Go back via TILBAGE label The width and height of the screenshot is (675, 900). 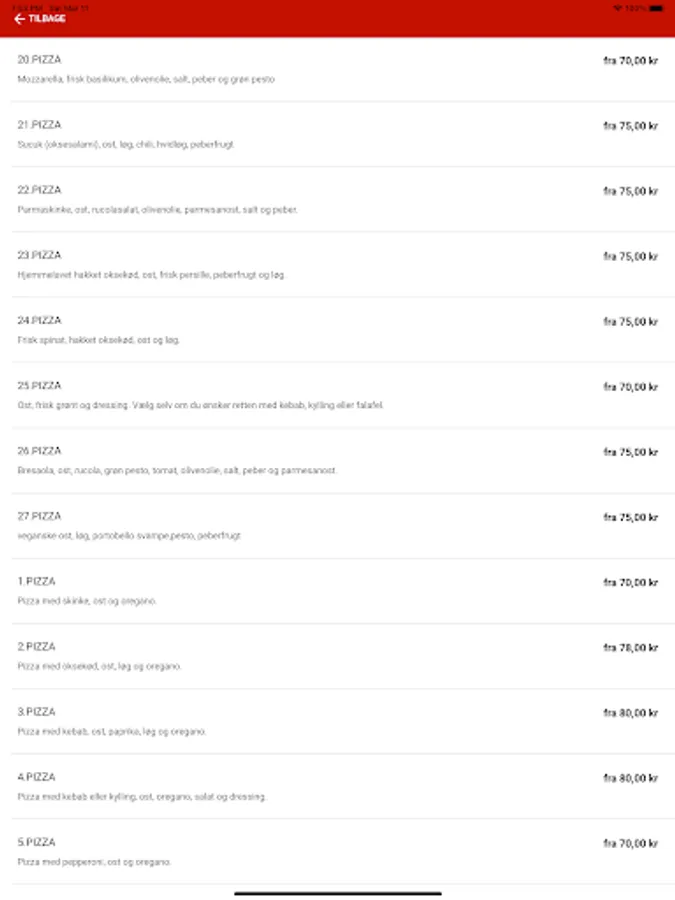pyautogui.click(x=47, y=19)
